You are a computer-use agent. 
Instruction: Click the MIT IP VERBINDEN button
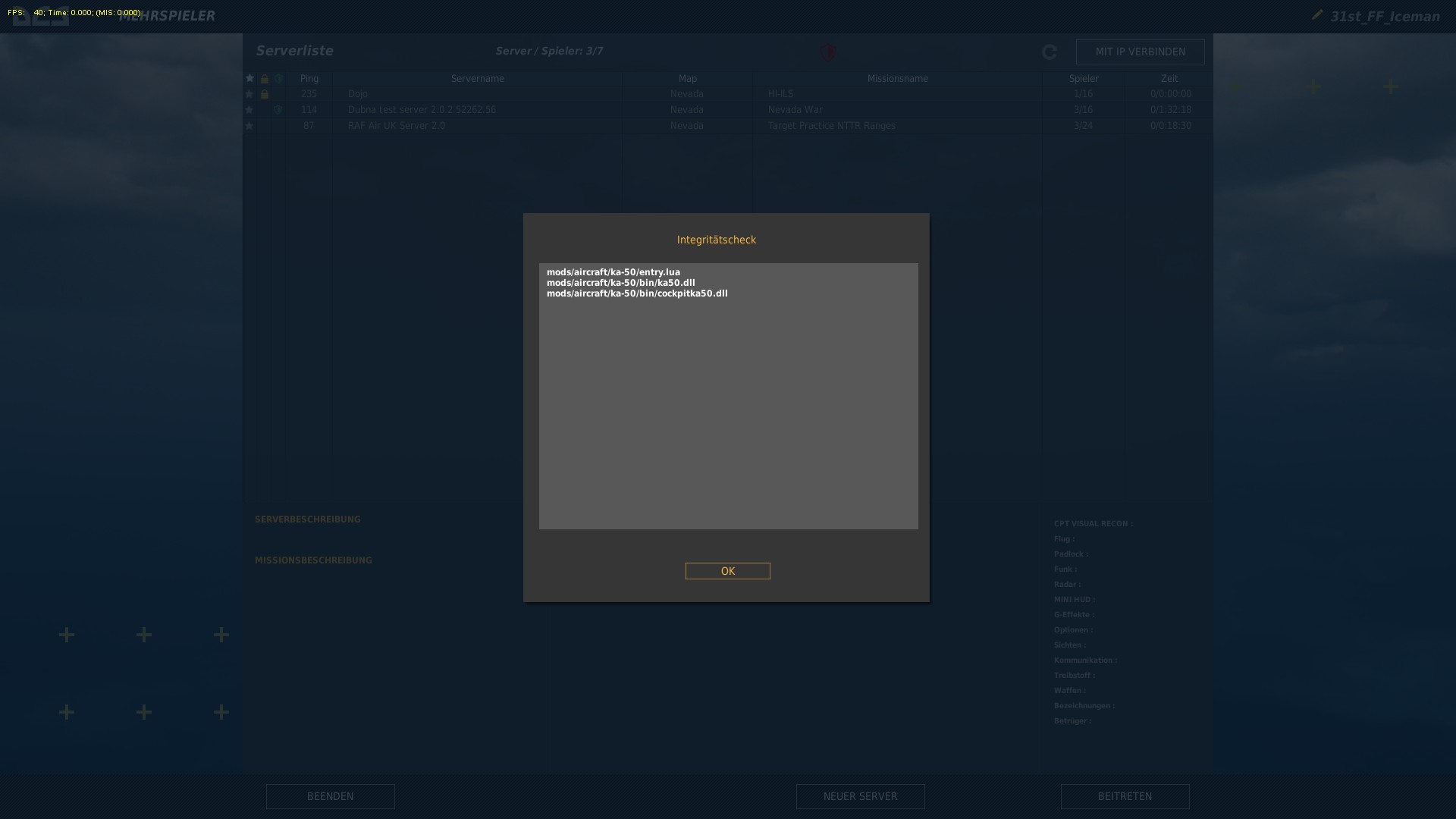click(1141, 52)
